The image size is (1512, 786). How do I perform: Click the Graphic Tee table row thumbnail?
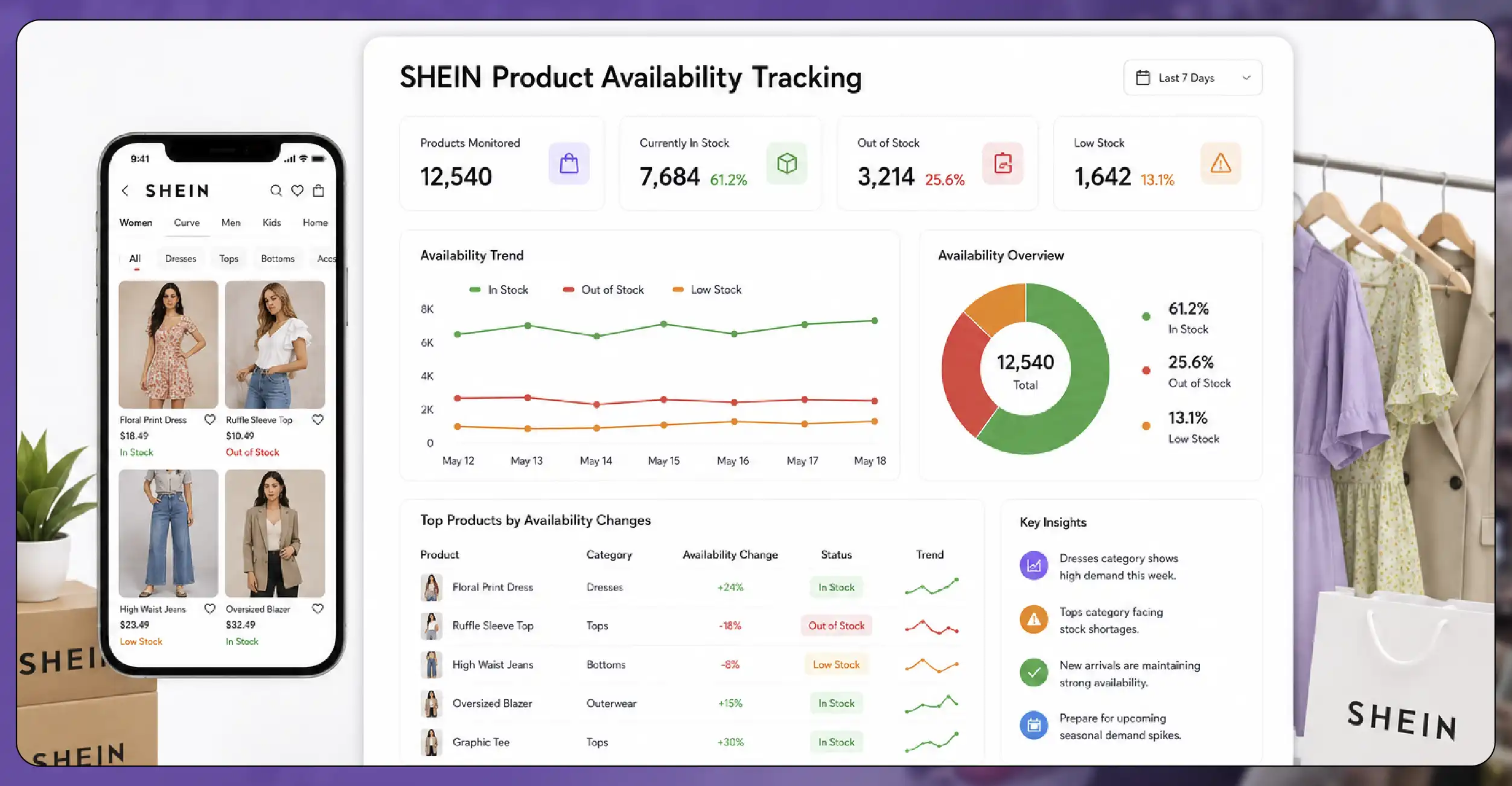(x=432, y=742)
